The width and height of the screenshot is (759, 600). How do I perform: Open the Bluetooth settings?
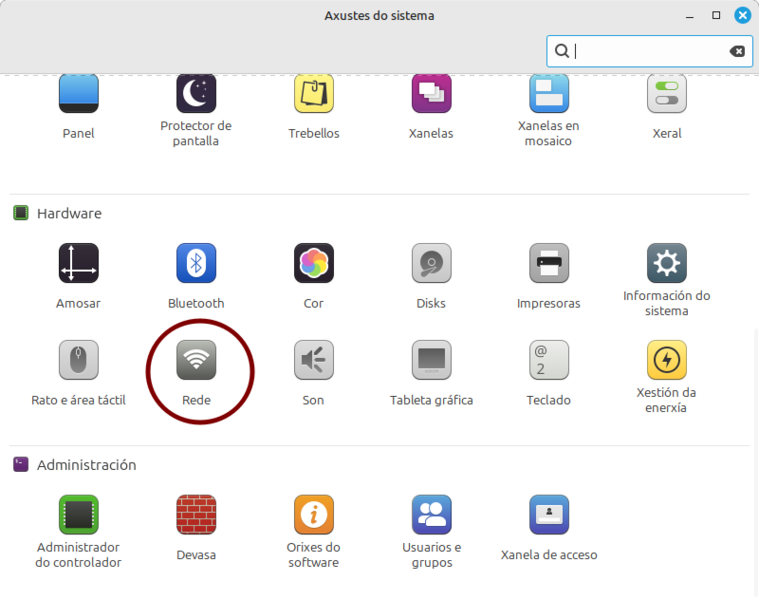click(x=196, y=276)
